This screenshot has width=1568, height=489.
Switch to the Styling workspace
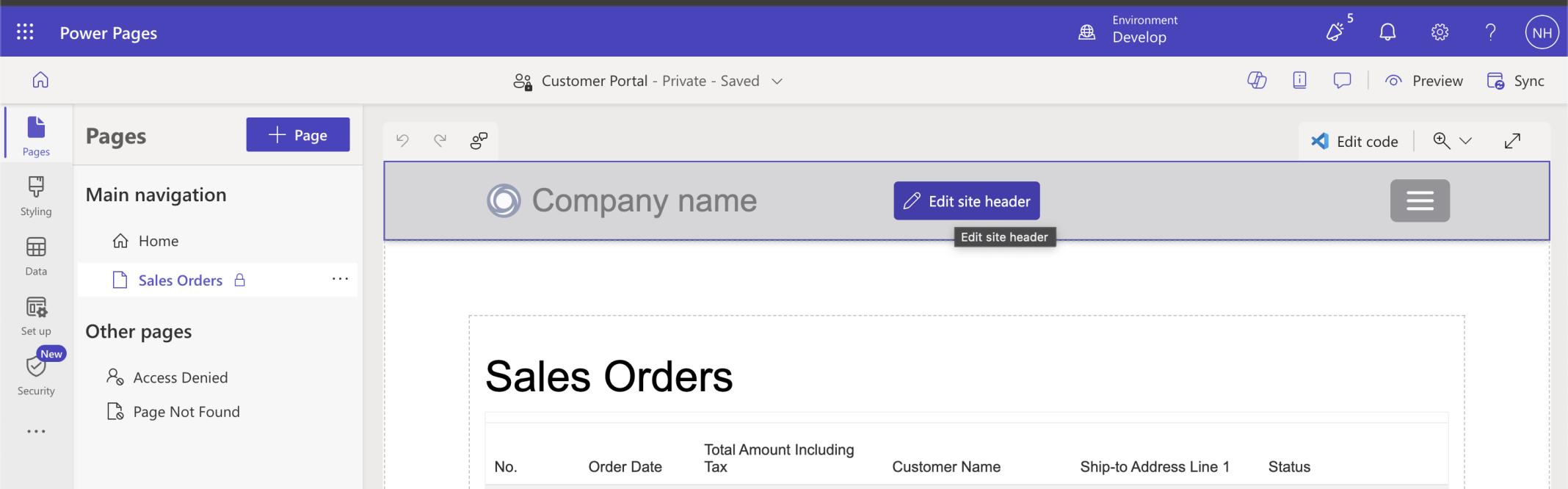coord(36,196)
